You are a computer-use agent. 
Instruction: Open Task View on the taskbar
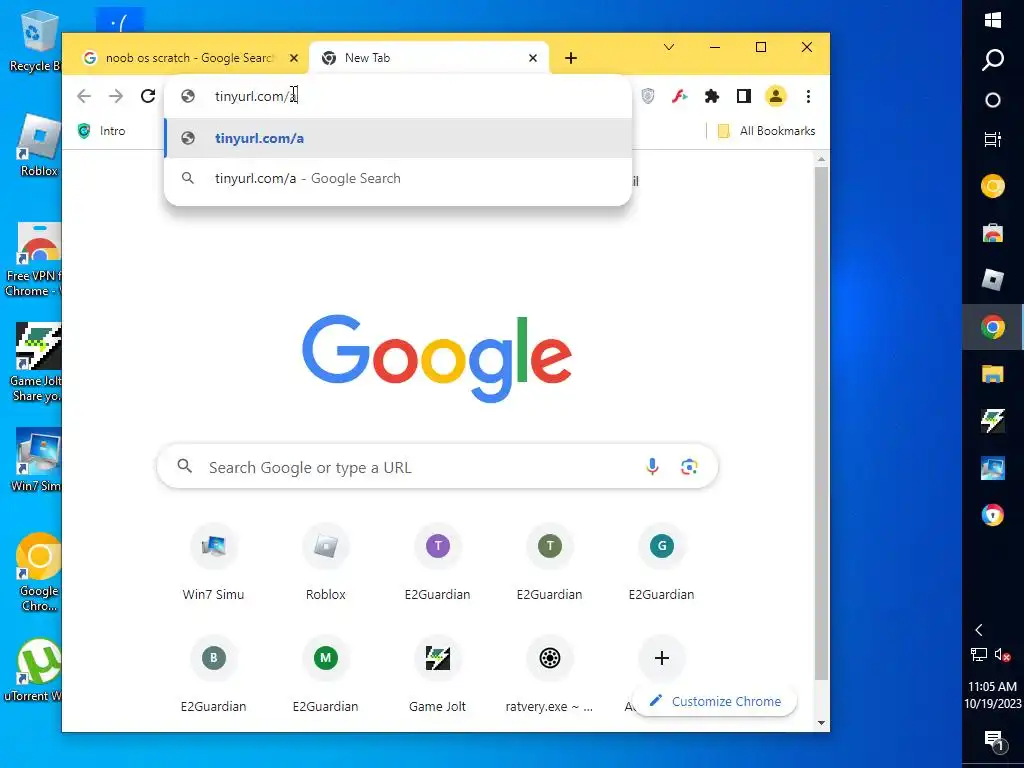[x=993, y=139]
